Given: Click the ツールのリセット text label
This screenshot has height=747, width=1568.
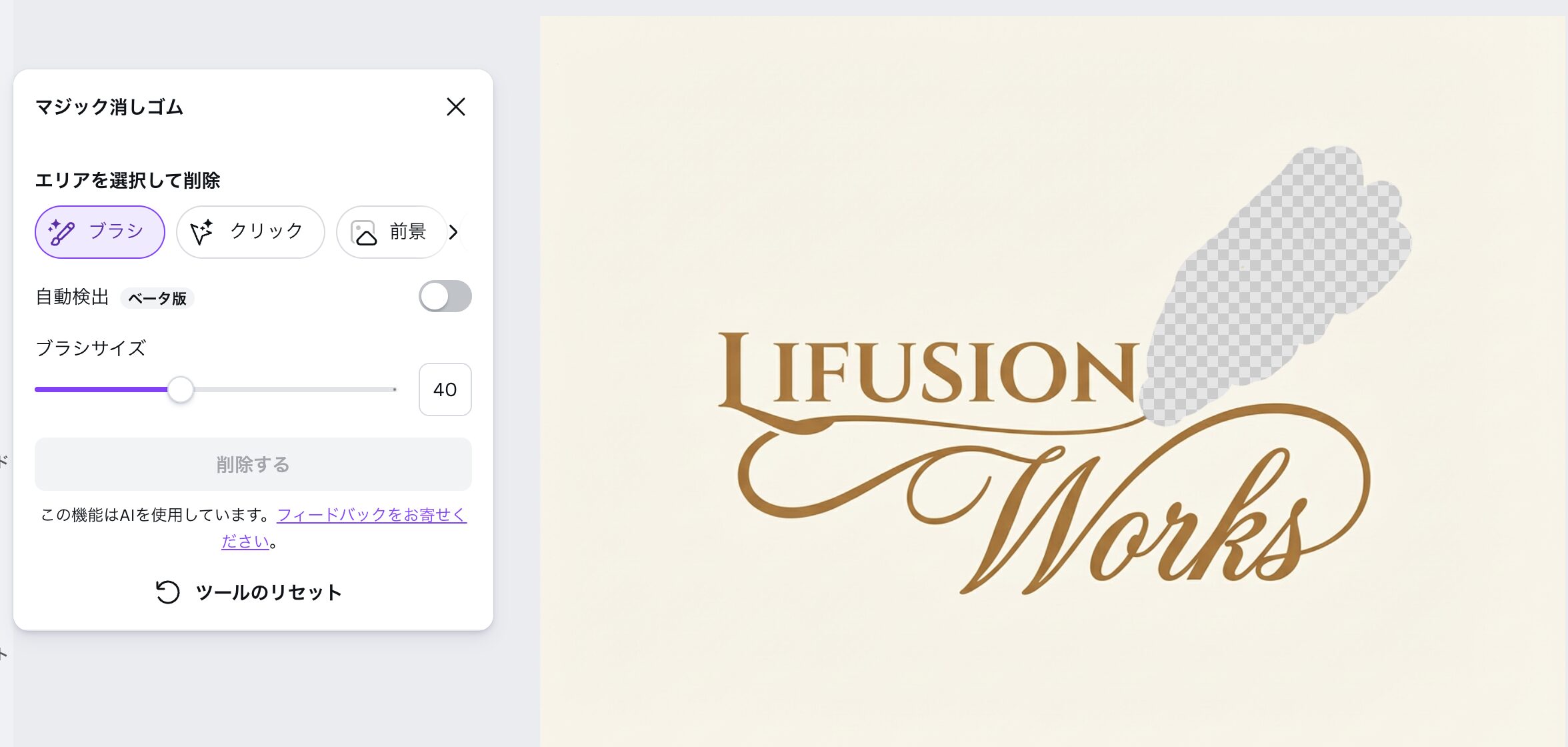Looking at the screenshot, I should [268, 592].
